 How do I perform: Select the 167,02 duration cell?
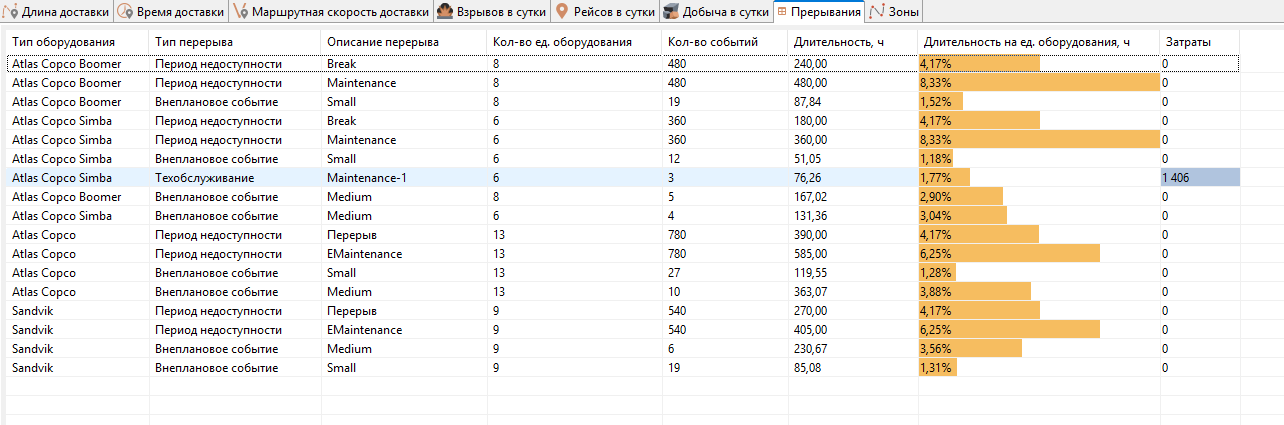pos(853,197)
